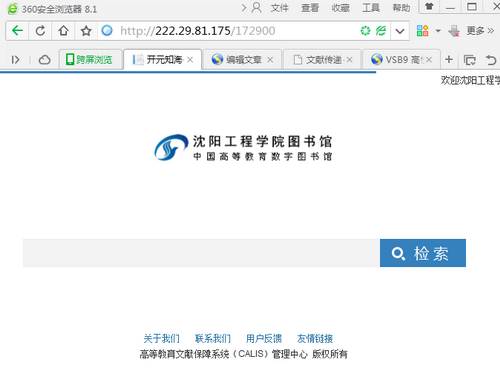Click the green spinning loading icon
The image size is (500, 383).
click(365, 31)
